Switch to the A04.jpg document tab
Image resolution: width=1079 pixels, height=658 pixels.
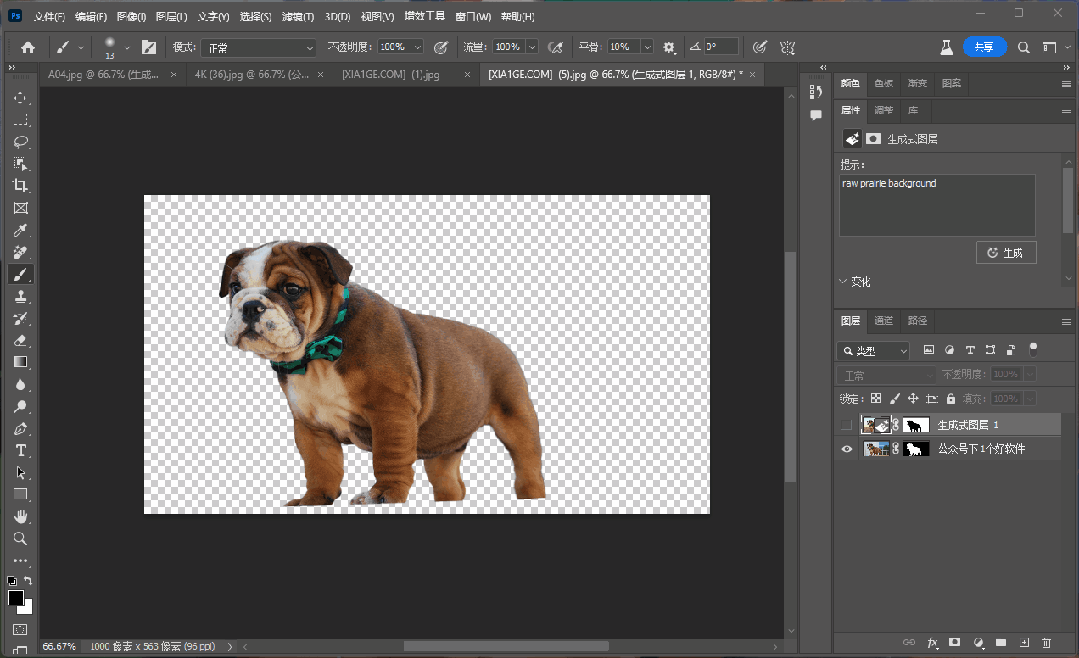[x=100, y=74]
